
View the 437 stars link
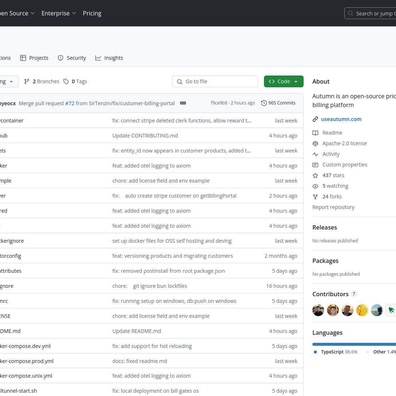pos(333,175)
